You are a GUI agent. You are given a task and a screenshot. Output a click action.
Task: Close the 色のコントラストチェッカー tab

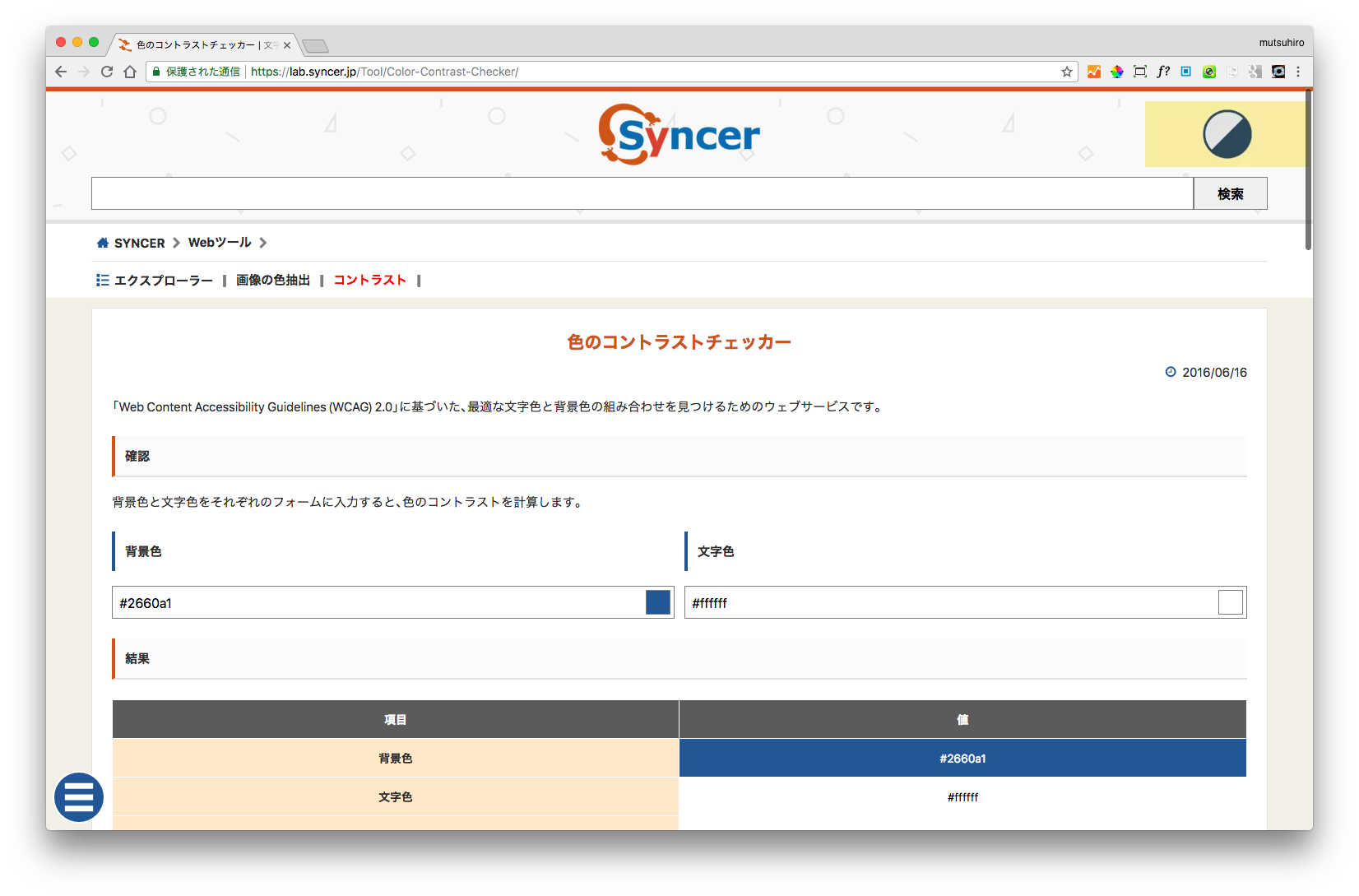click(x=287, y=45)
